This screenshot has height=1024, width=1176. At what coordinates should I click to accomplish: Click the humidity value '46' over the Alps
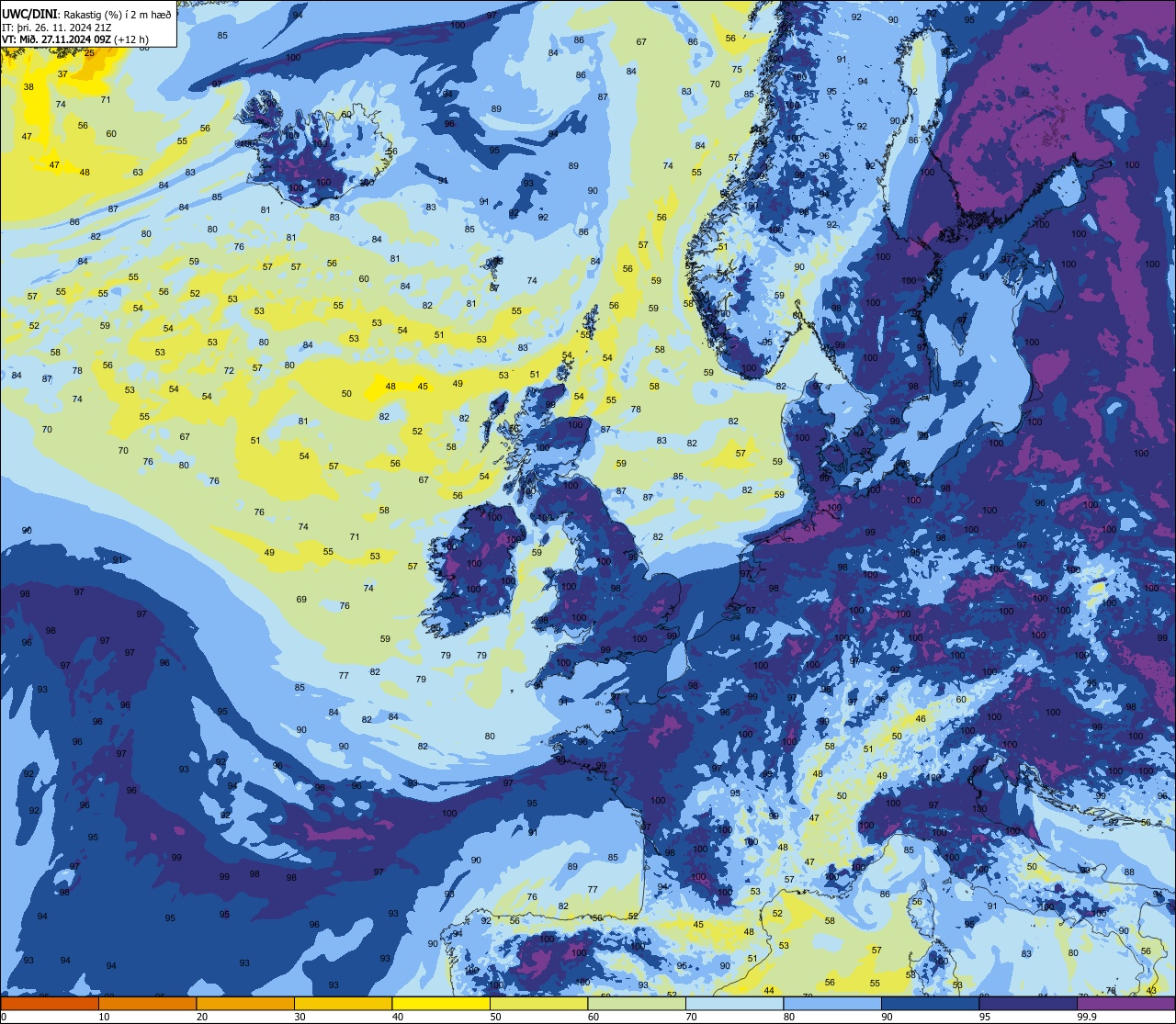coord(921,718)
